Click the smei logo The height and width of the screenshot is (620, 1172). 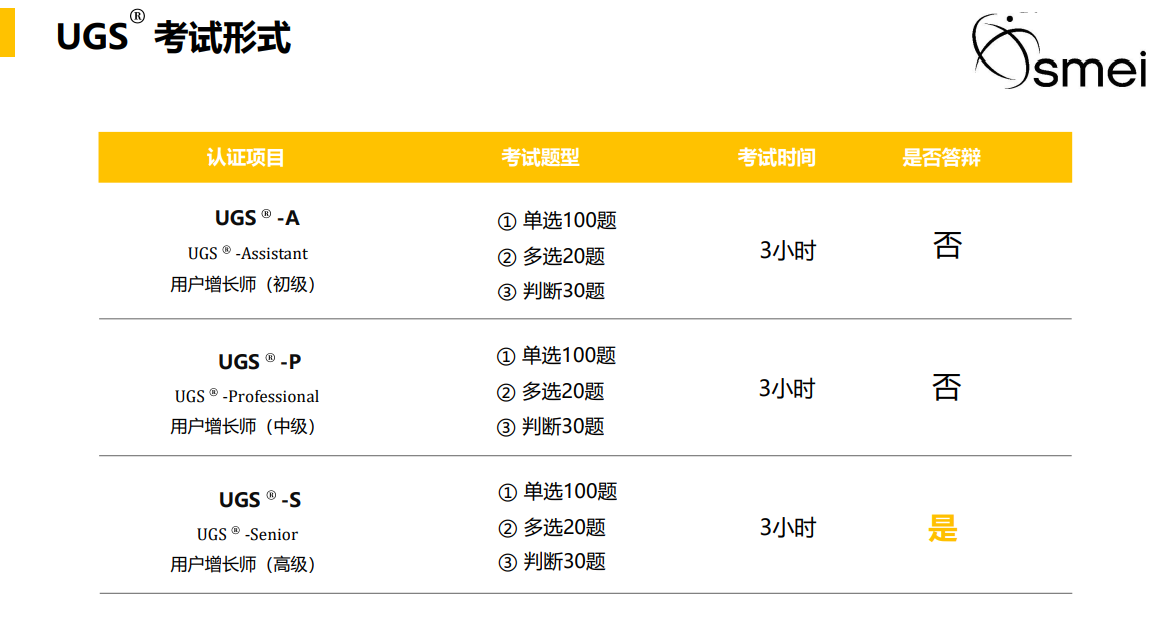tap(1059, 51)
